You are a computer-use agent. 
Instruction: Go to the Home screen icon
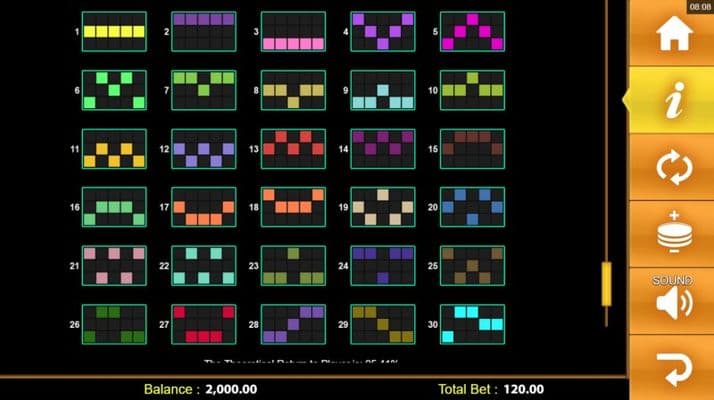673,35
